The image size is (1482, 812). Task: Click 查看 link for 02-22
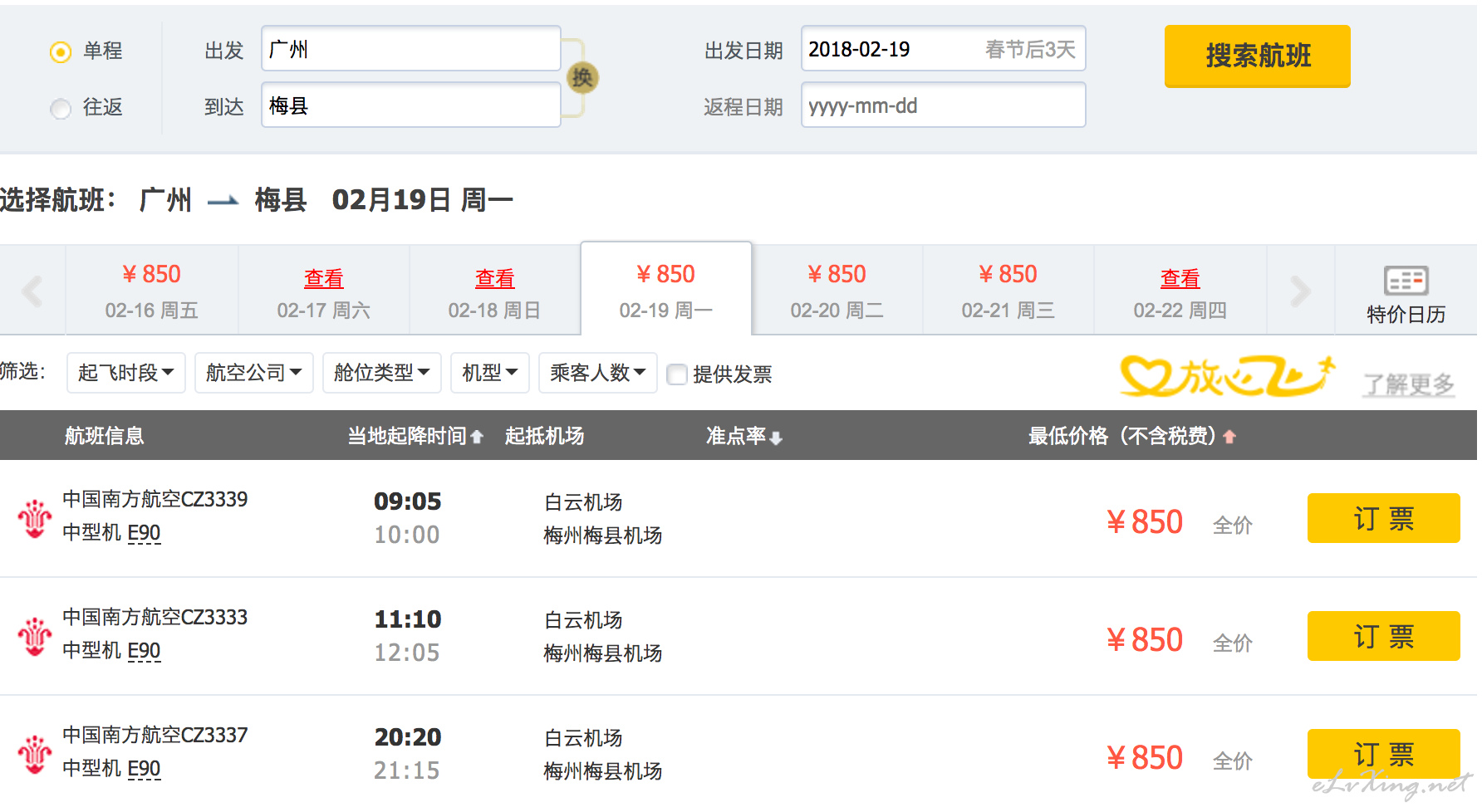pyautogui.click(x=1180, y=278)
